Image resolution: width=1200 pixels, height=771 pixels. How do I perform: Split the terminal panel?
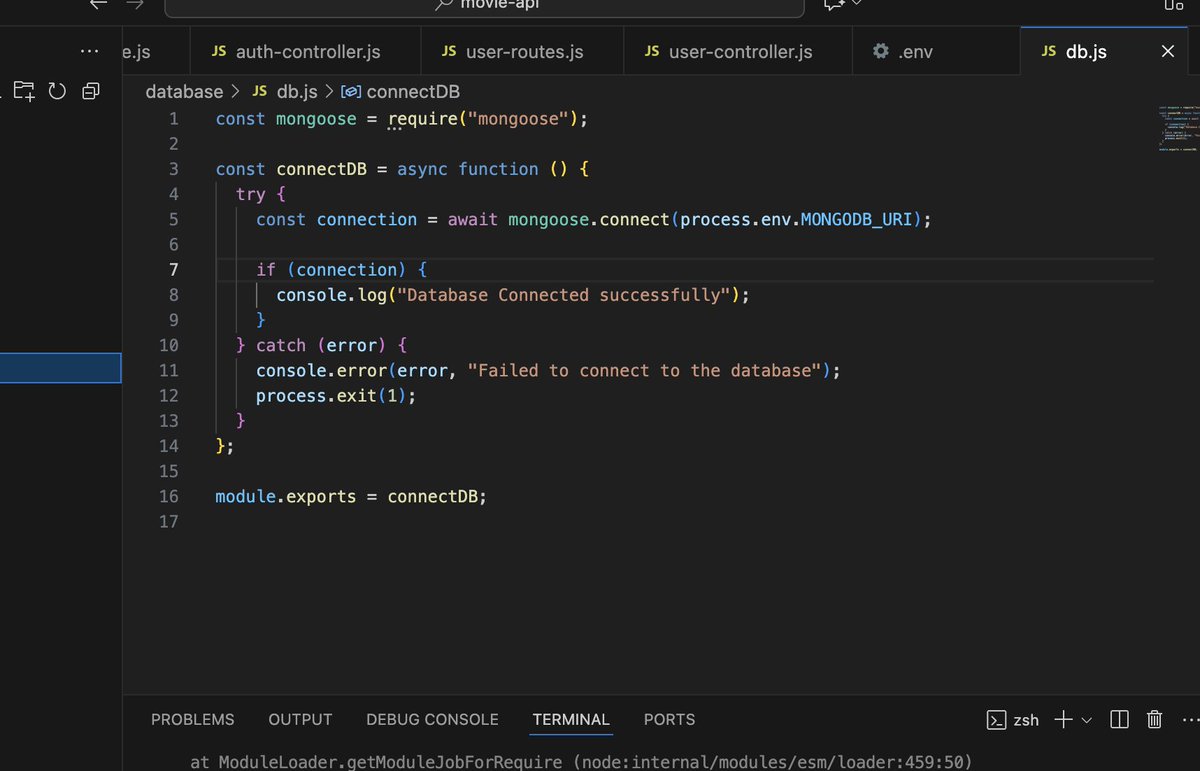click(x=1120, y=719)
